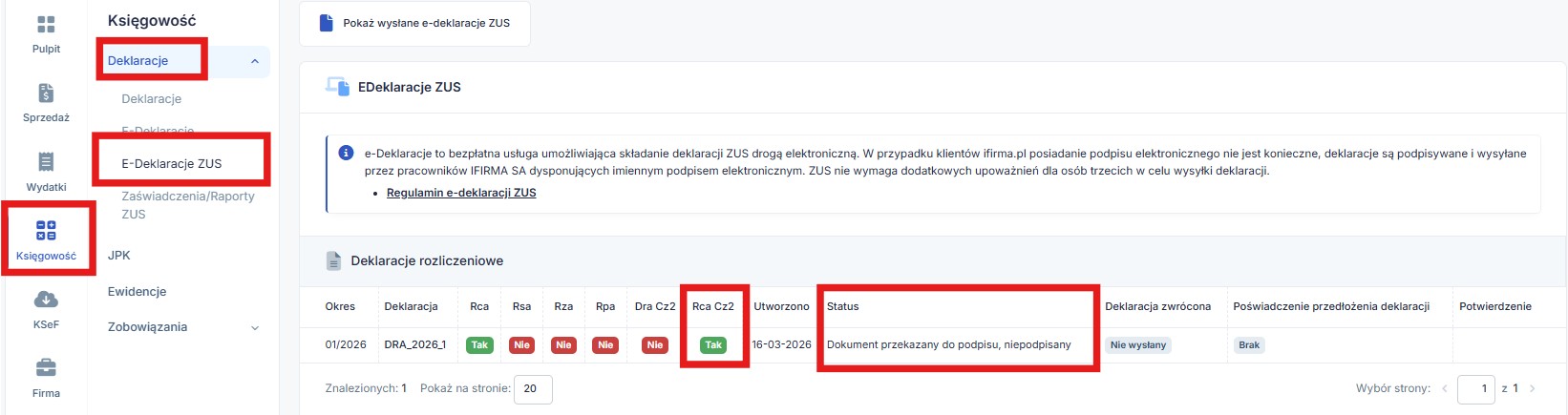This screenshot has width=1568, height=415.
Task: Click the Nie wysłany status badge
Action: coord(1137,345)
